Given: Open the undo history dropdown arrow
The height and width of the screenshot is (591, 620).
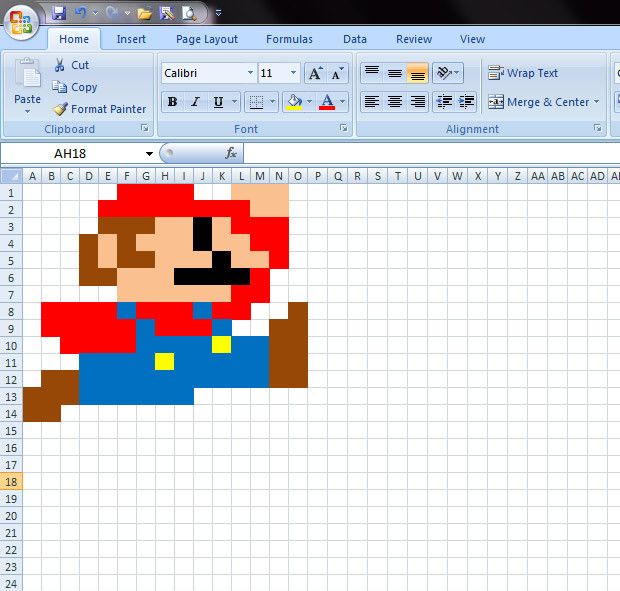Looking at the screenshot, I should click(x=95, y=13).
